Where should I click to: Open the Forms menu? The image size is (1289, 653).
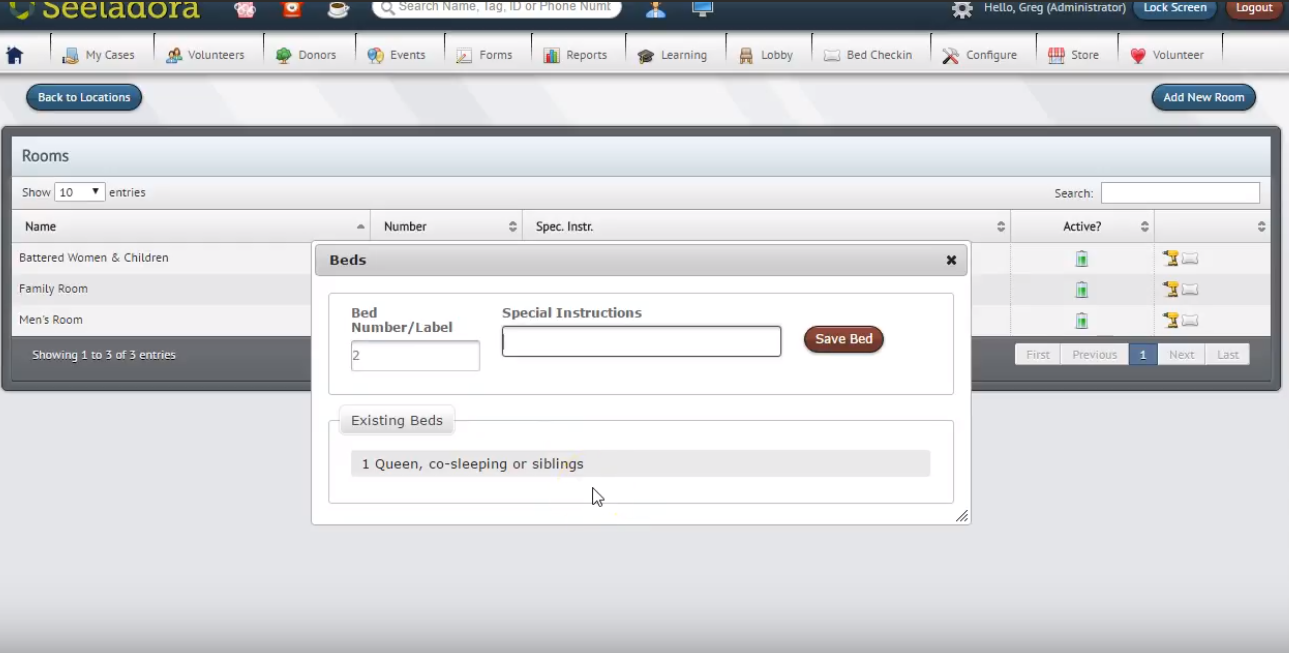click(484, 55)
